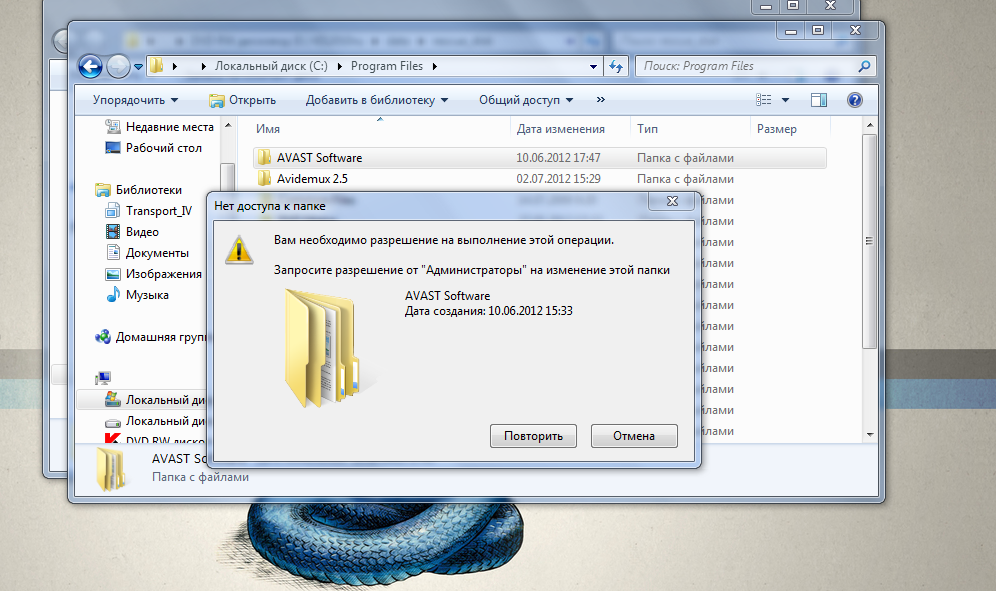Click the Рабочий стол monitor icon
996x591 pixels.
pos(112,148)
